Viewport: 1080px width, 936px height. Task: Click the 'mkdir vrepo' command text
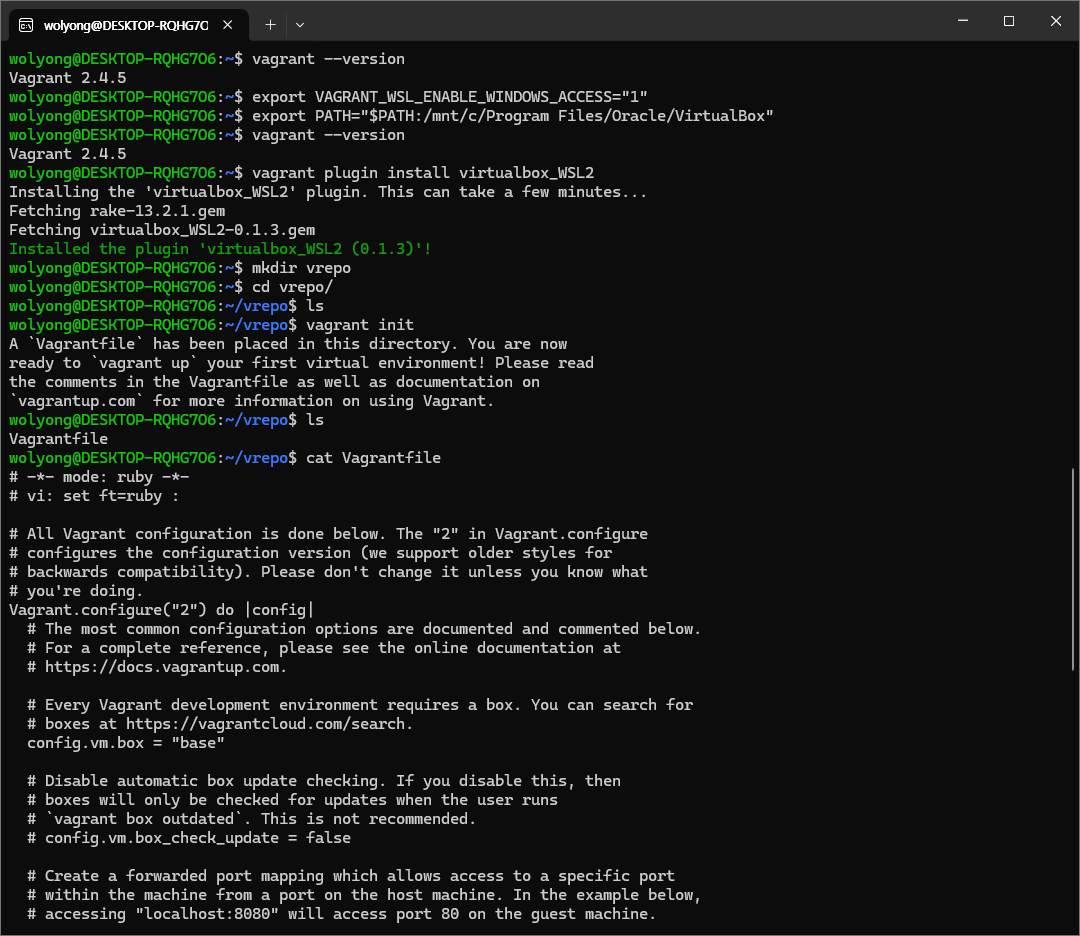pos(301,268)
